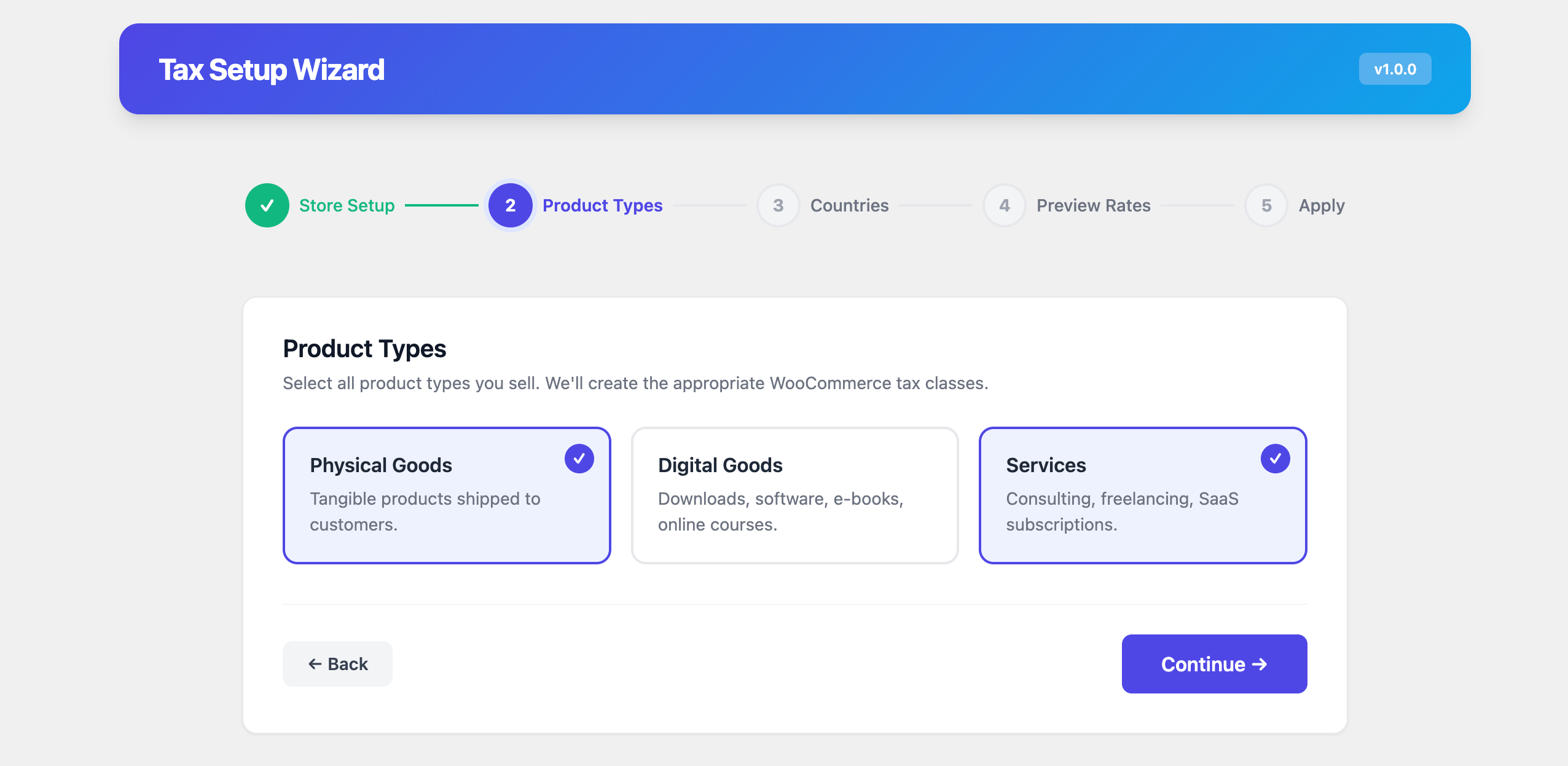Go to the Store Setup step label
Viewport: 1568px width, 766px height.
click(347, 205)
